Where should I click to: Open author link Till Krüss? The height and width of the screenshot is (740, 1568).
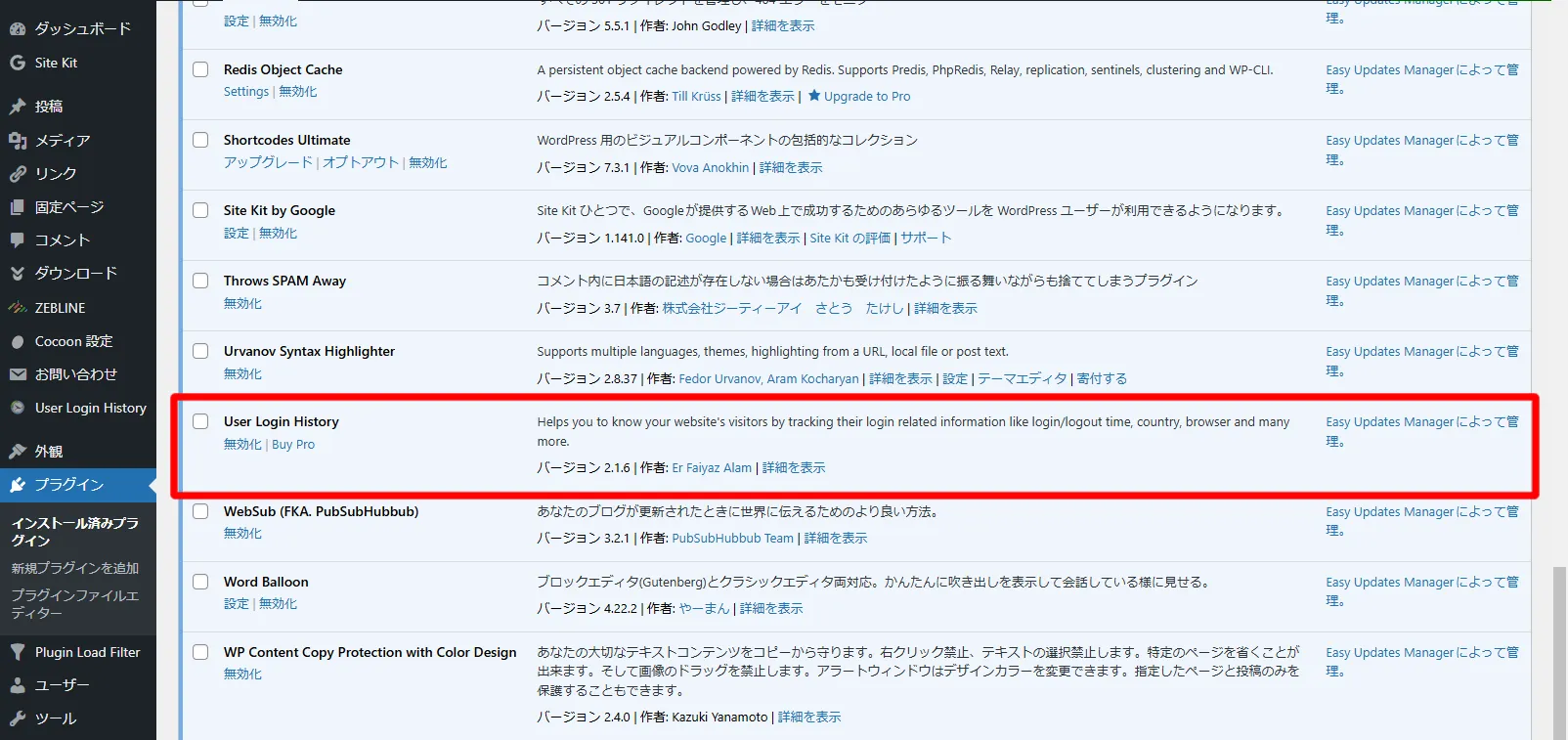[x=696, y=97]
